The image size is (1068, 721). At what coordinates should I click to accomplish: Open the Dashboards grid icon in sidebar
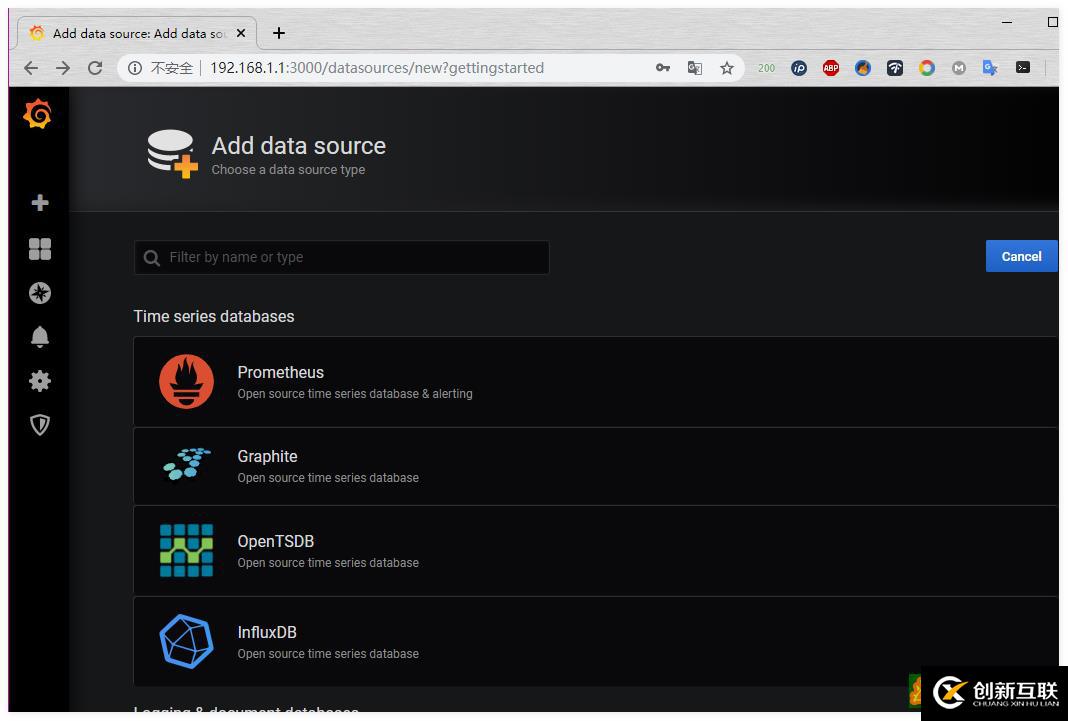point(40,249)
